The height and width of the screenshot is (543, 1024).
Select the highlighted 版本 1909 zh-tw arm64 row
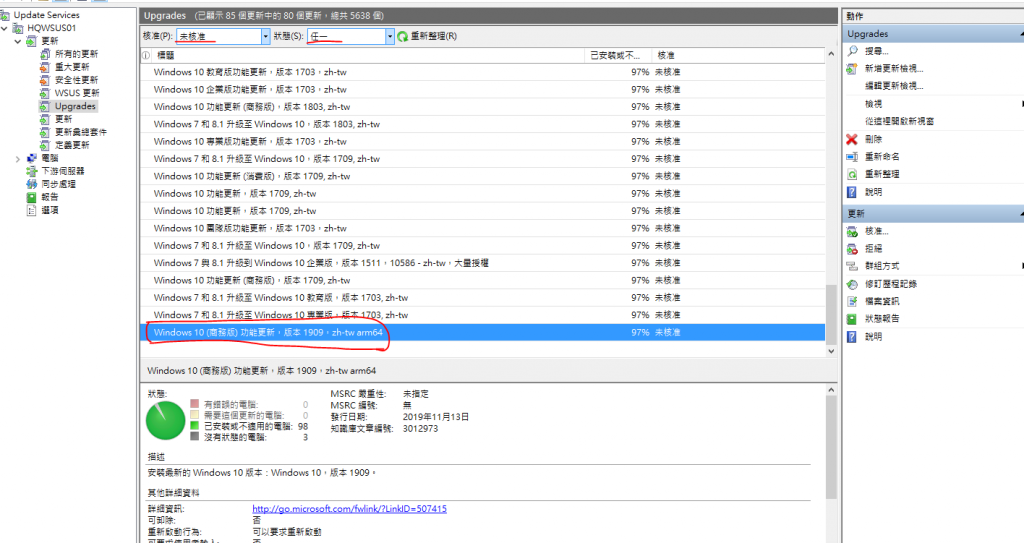tap(483, 333)
